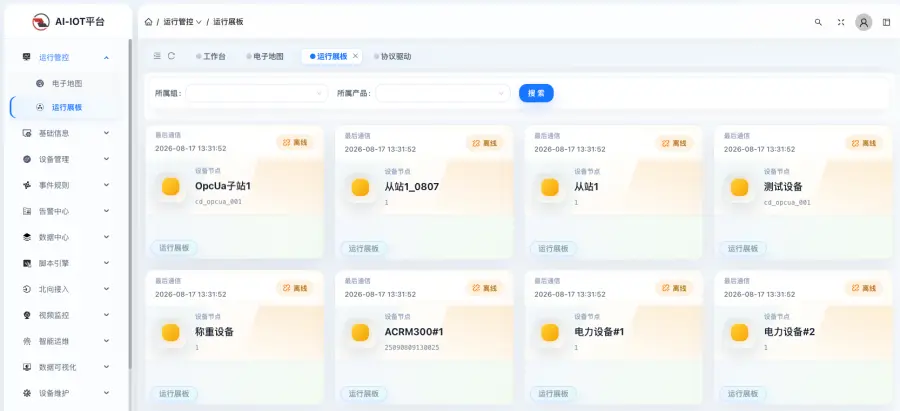Switch to the 电子地图 tab
The height and width of the screenshot is (411, 900).
click(x=265, y=56)
